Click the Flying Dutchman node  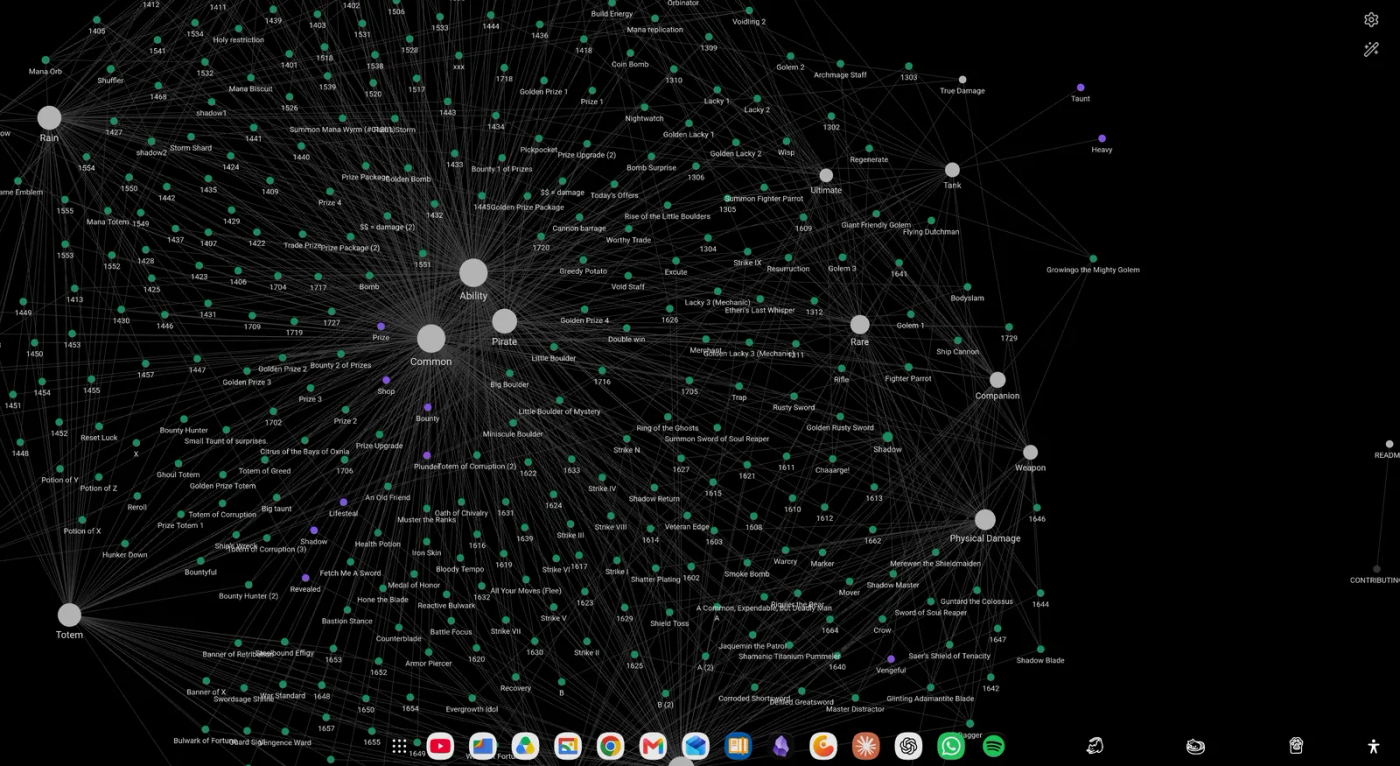[x=930, y=220]
